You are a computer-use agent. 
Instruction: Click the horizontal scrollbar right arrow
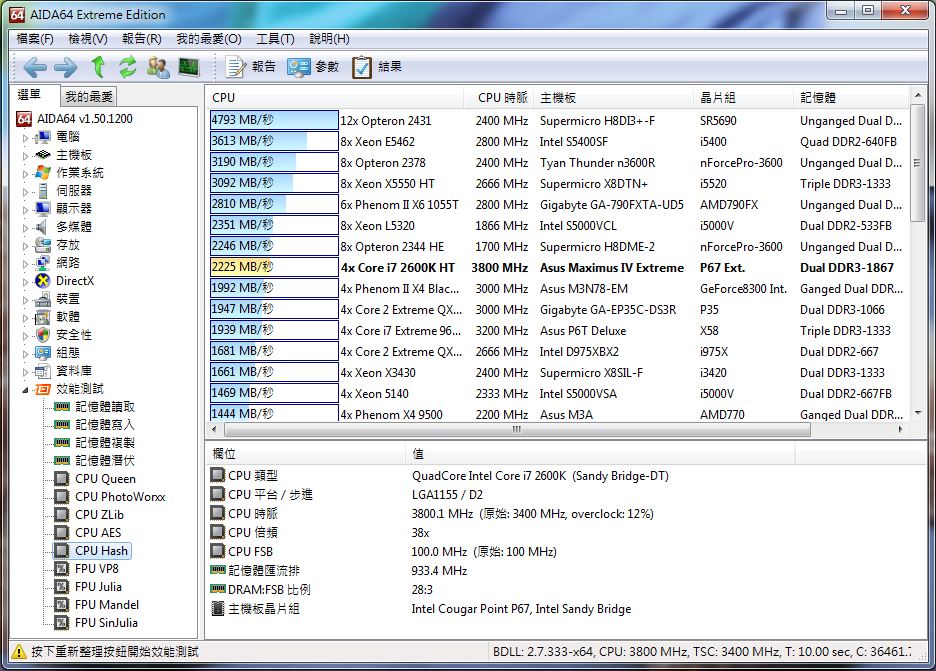[901, 429]
